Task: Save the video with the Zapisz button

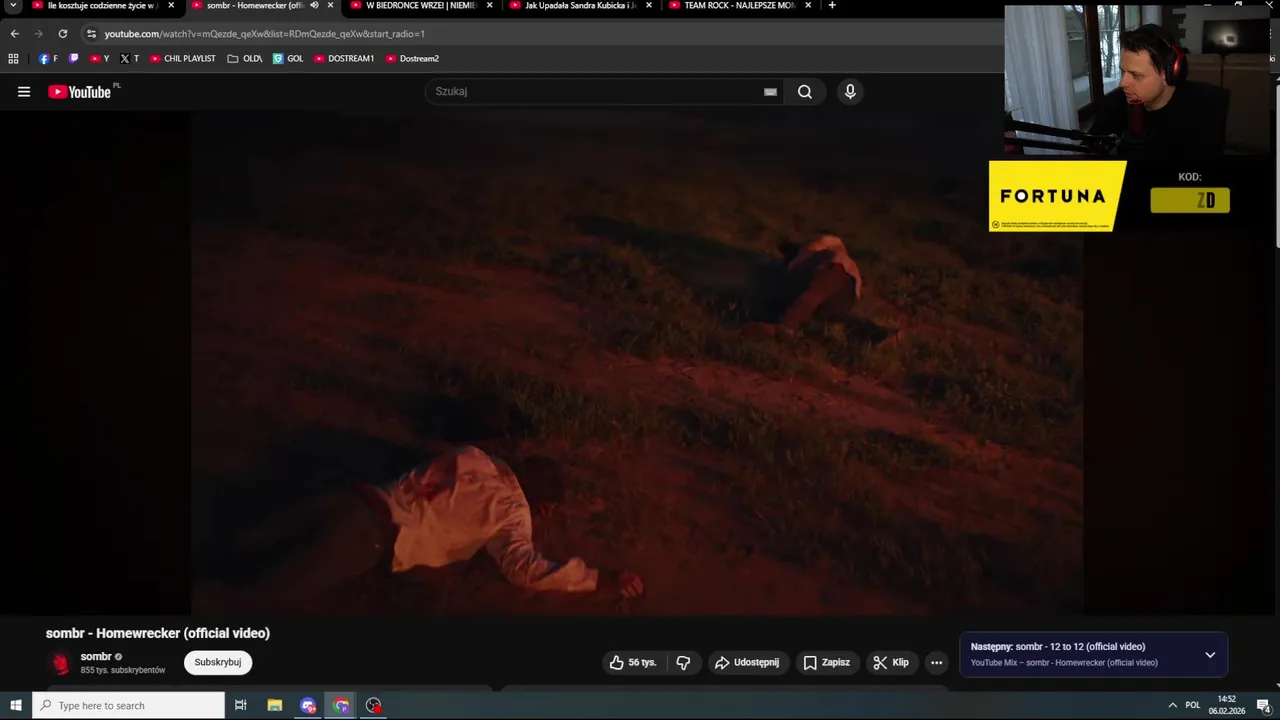Action: pyautogui.click(x=826, y=662)
